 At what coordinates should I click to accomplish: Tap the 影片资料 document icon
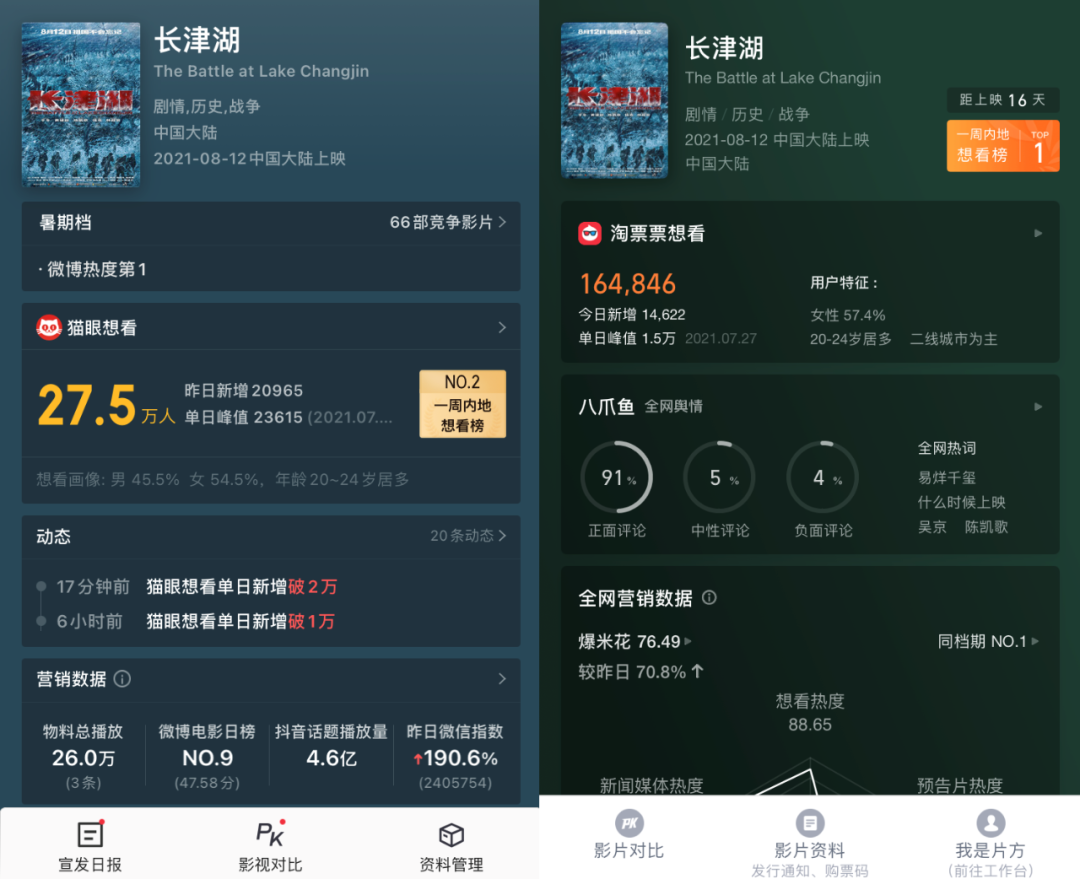click(810, 823)
